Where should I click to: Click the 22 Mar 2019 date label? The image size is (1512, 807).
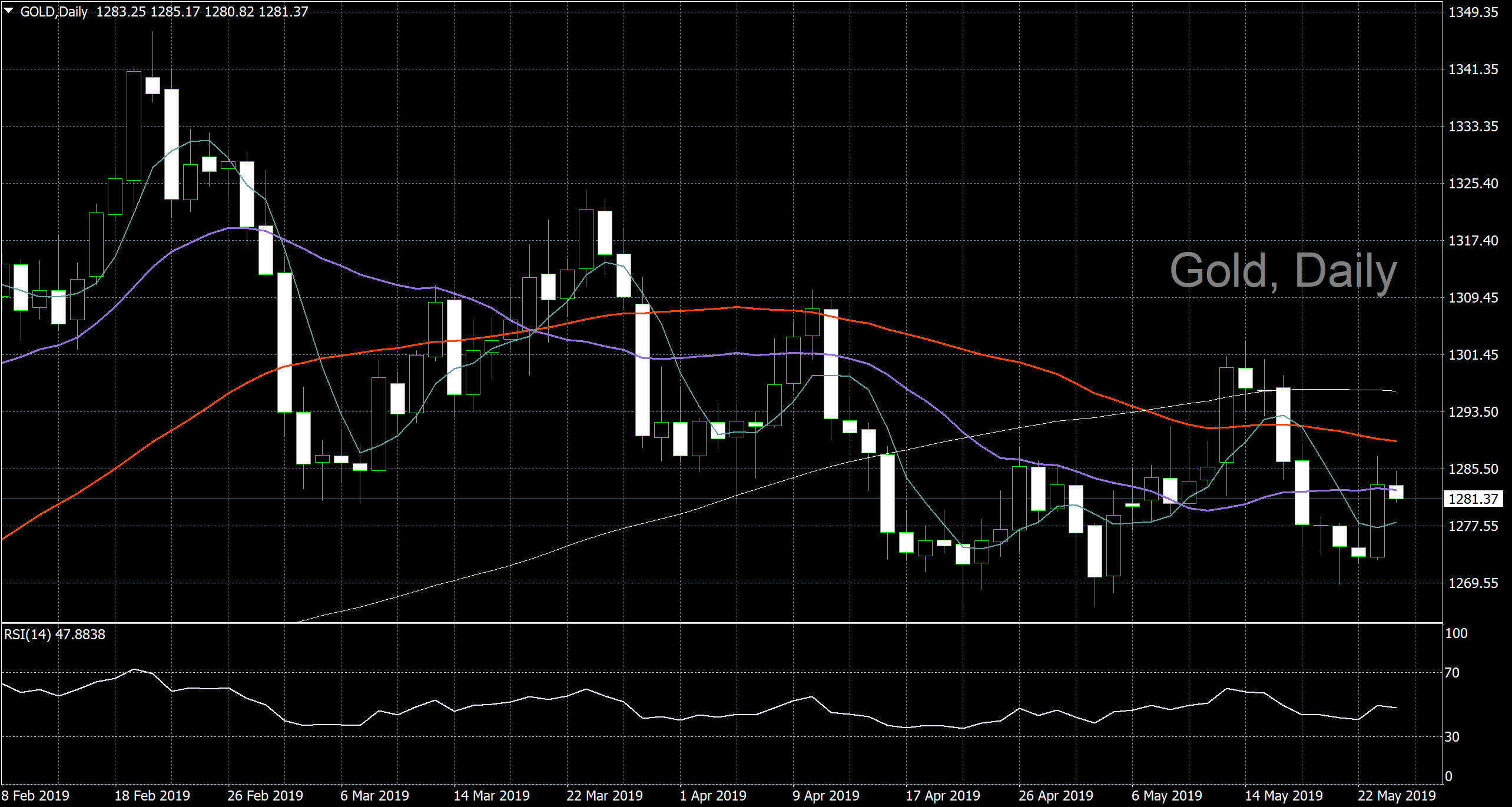coord(605,796)
